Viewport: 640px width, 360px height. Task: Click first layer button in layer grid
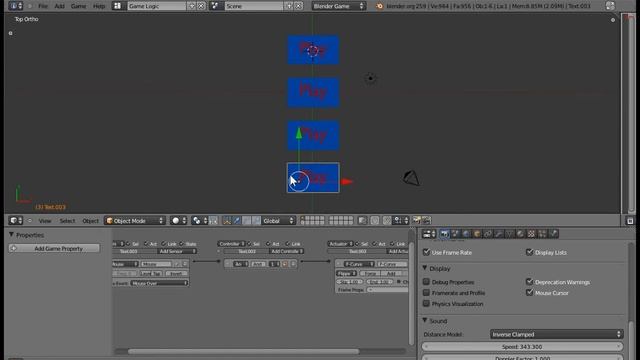pyautogui.click(x=303, y=218)
